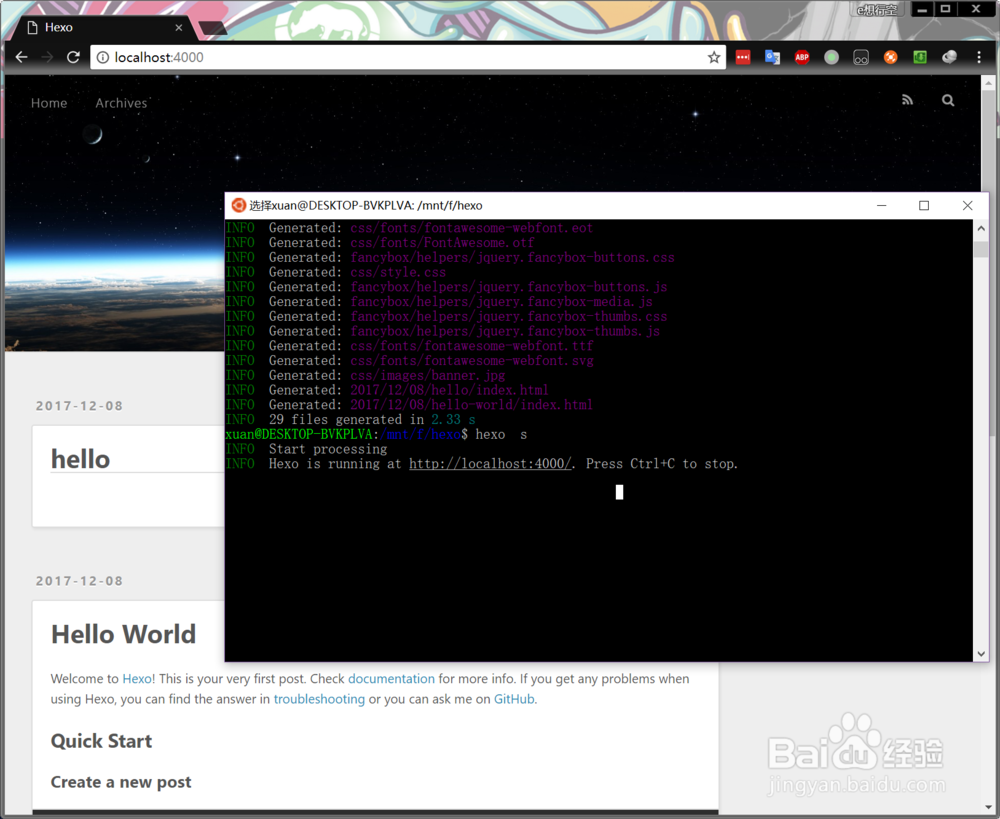Open the blog search magnifier icon
Viewport: 1000px width, 819px height.
(948, 100)
